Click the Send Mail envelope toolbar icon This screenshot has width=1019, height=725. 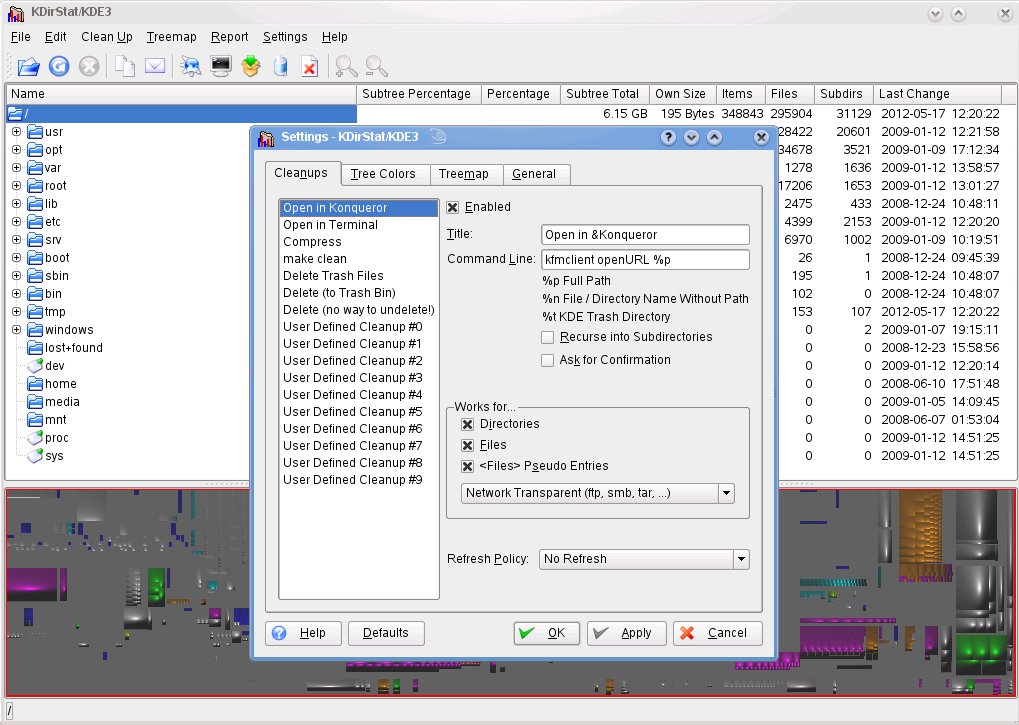[154, 67]
